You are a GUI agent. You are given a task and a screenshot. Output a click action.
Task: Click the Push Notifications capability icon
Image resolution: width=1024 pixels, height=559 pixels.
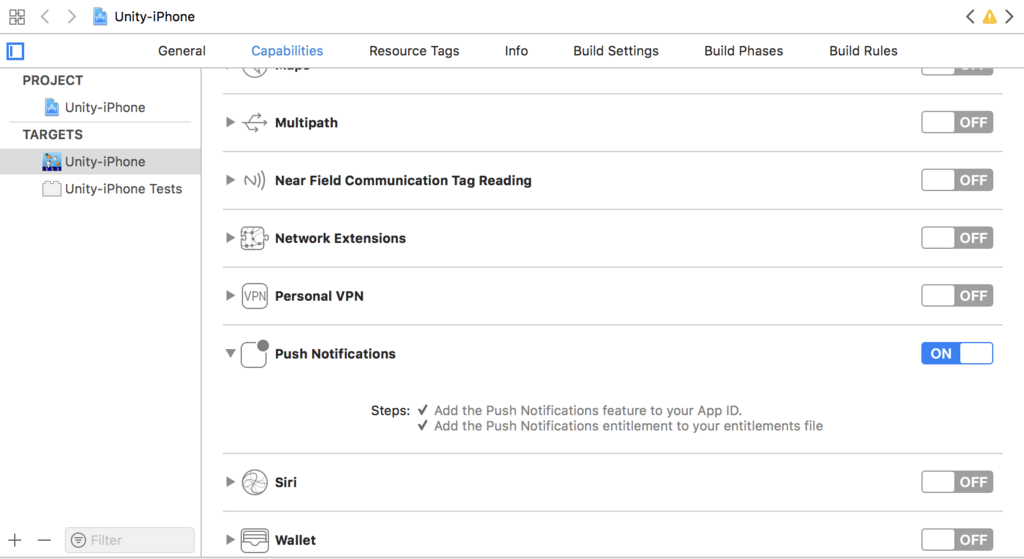point(255,354)
